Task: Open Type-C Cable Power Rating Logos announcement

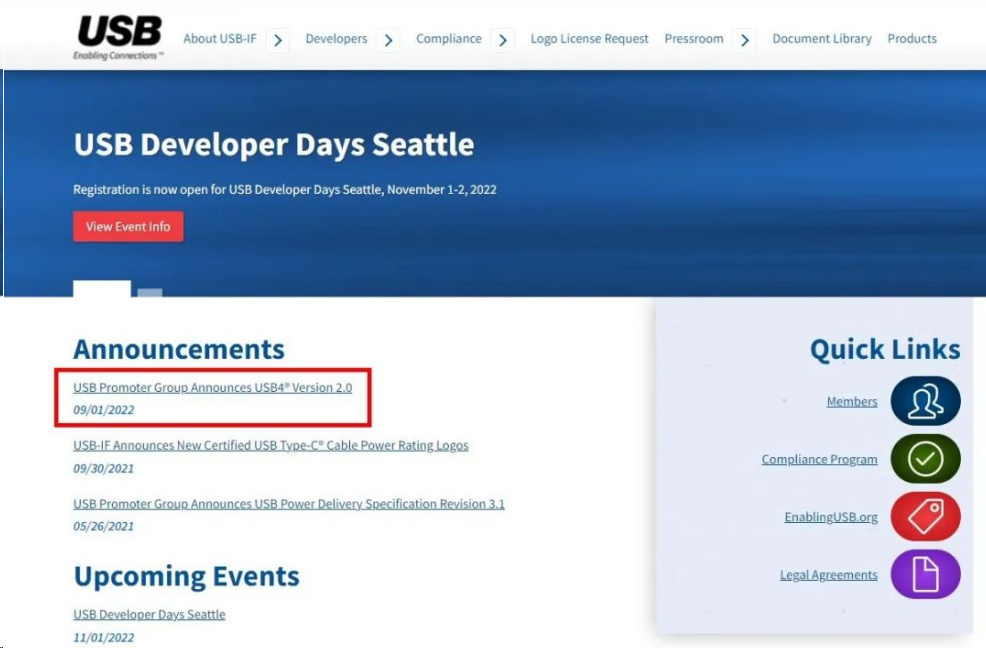Action: pos(270,445)
